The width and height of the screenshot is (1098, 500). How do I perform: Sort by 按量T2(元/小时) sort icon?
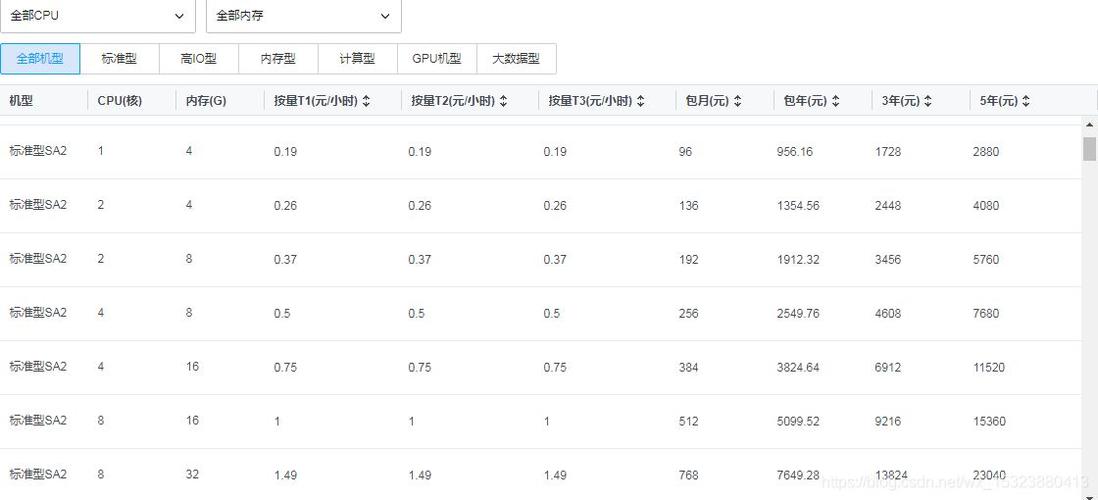click(503, 102)
